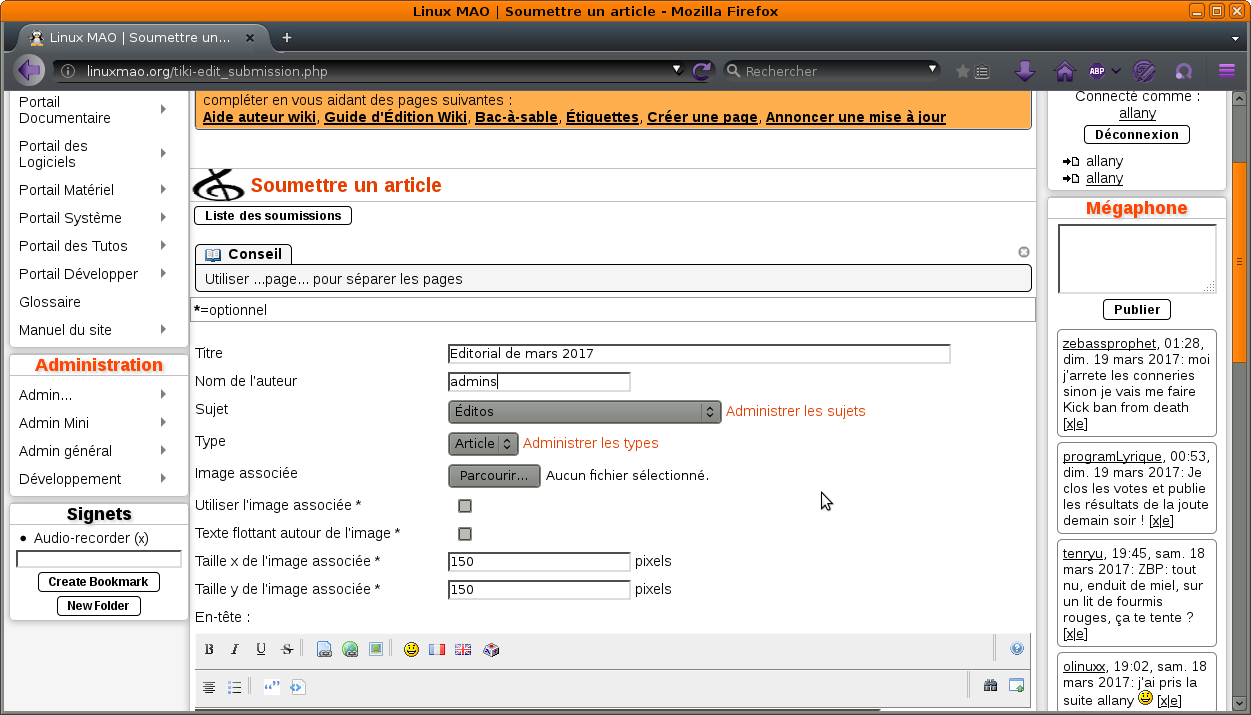
Task: Click the 'Nom de l'auteur' input field
Action: click(x=539, y=382)
